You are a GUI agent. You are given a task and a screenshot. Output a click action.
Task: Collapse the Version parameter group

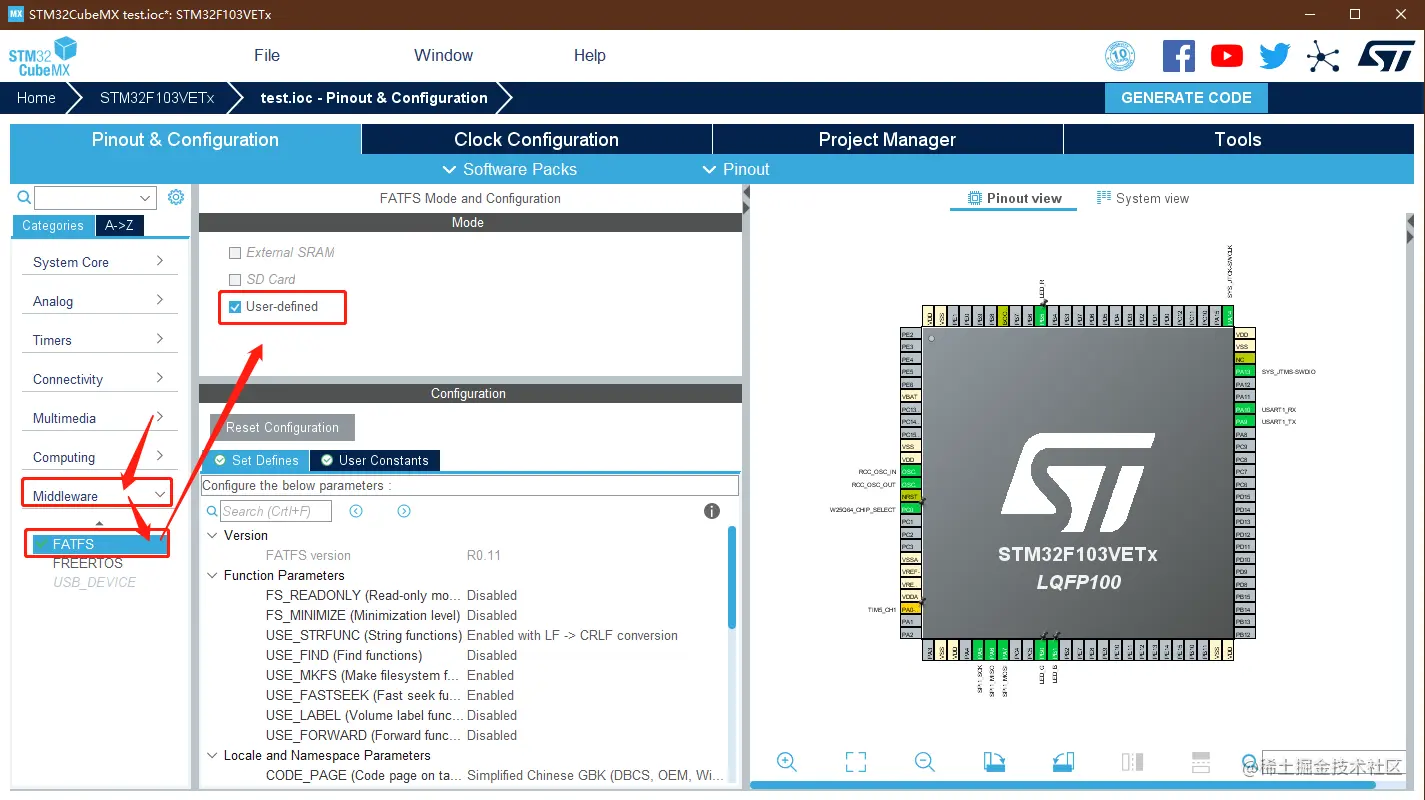tap(212, 536)
